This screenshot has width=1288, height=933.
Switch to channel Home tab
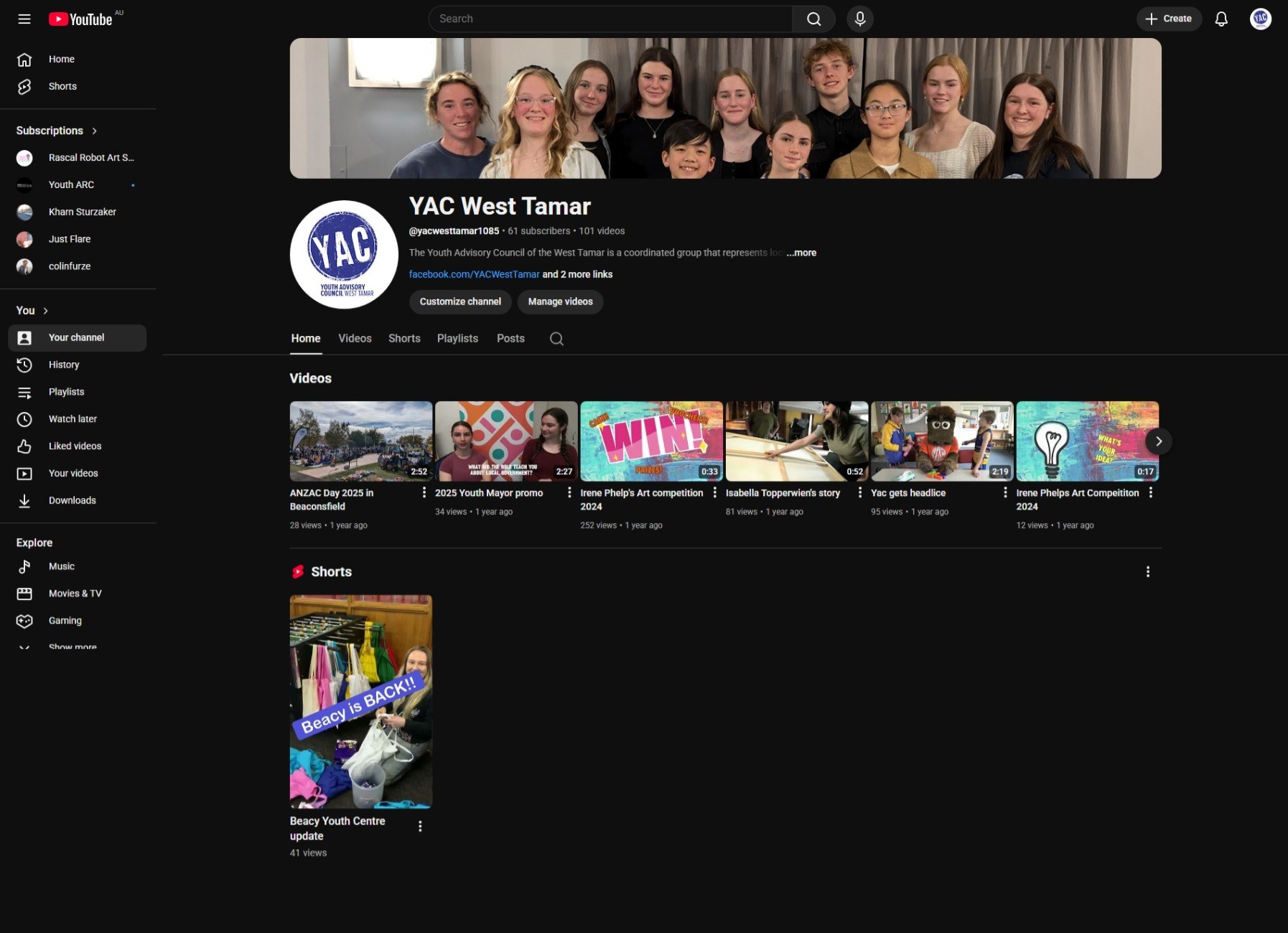click(306, 339)
